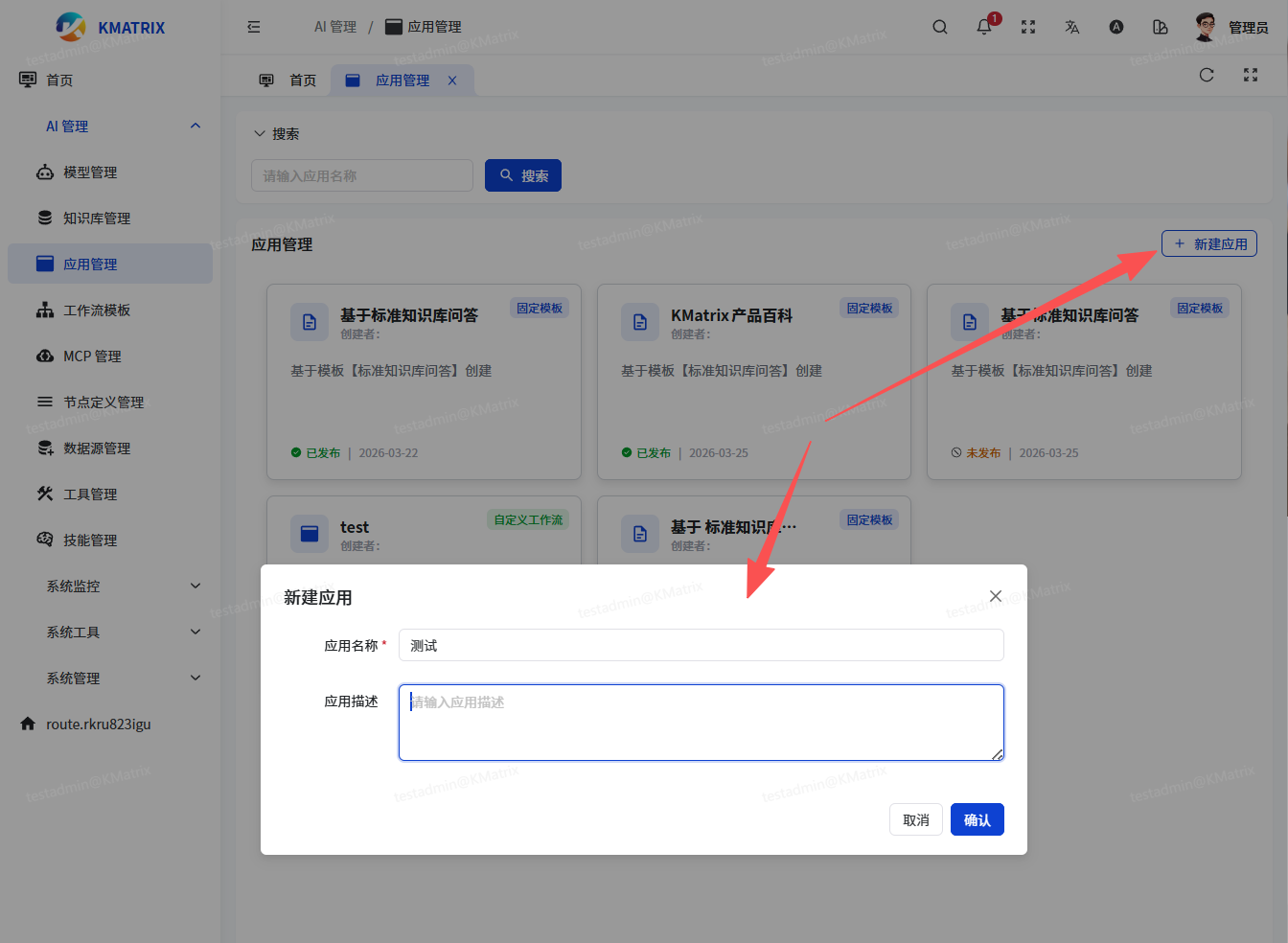The image size is (1288, 943).
Task: Switch to the 首页 tab
Action: tap(288, 80)
